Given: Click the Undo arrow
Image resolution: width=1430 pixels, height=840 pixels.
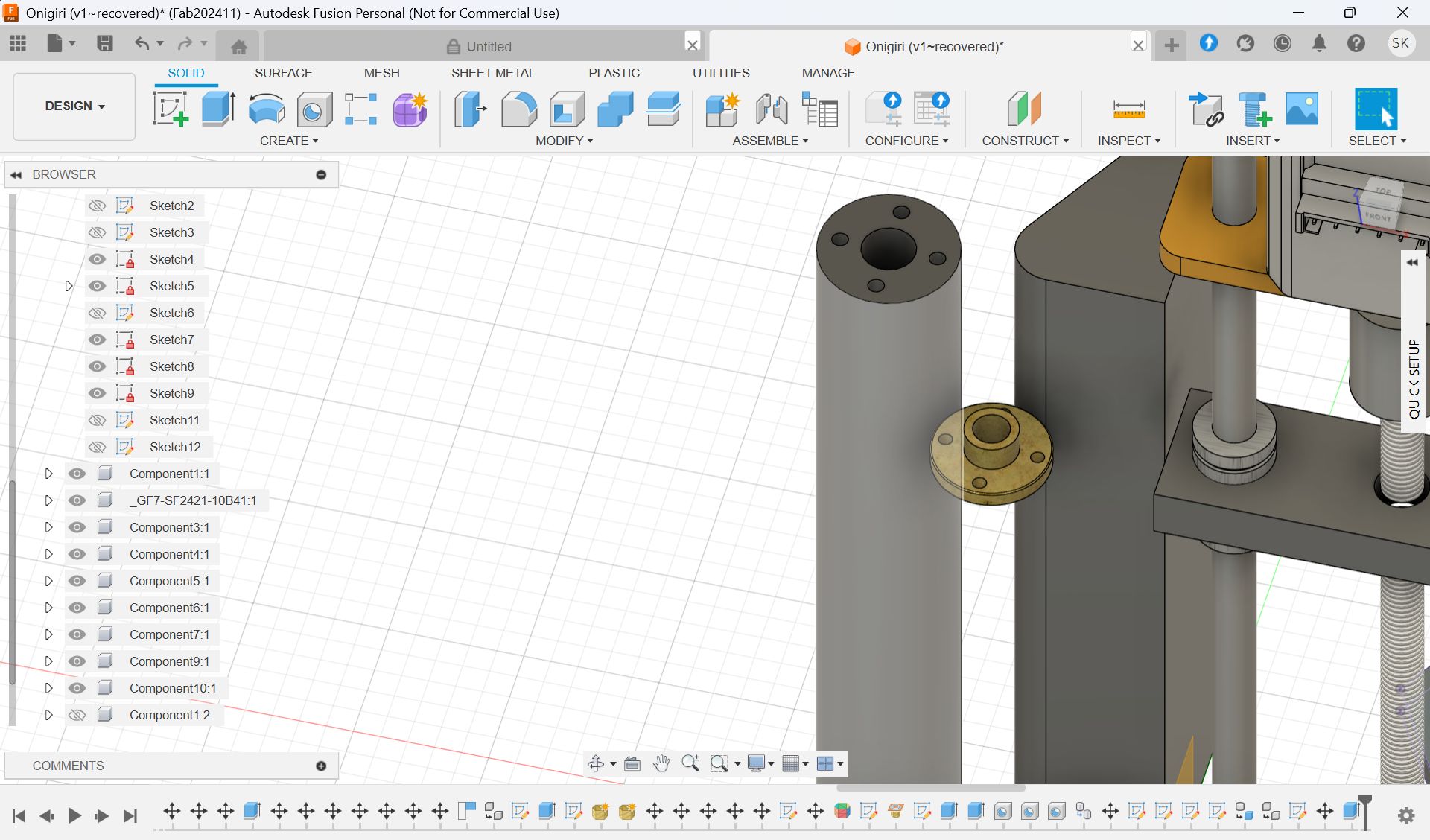Looking at the screenshot, I should pos(142,43).
